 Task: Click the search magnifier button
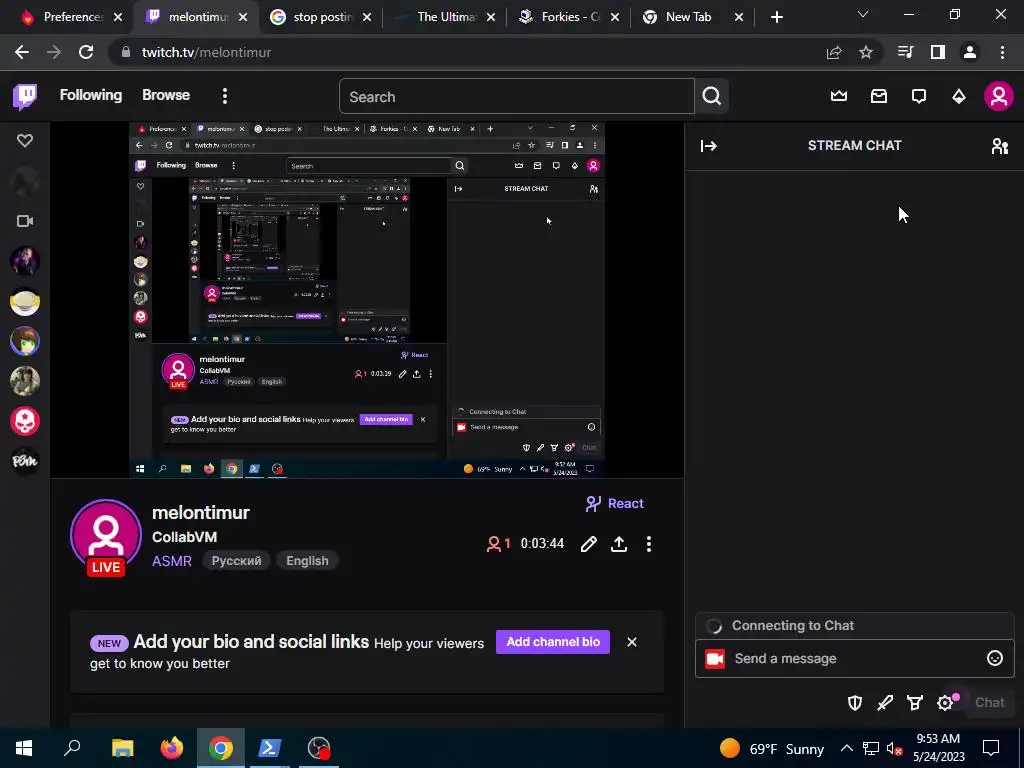click(x=712, y=97)
